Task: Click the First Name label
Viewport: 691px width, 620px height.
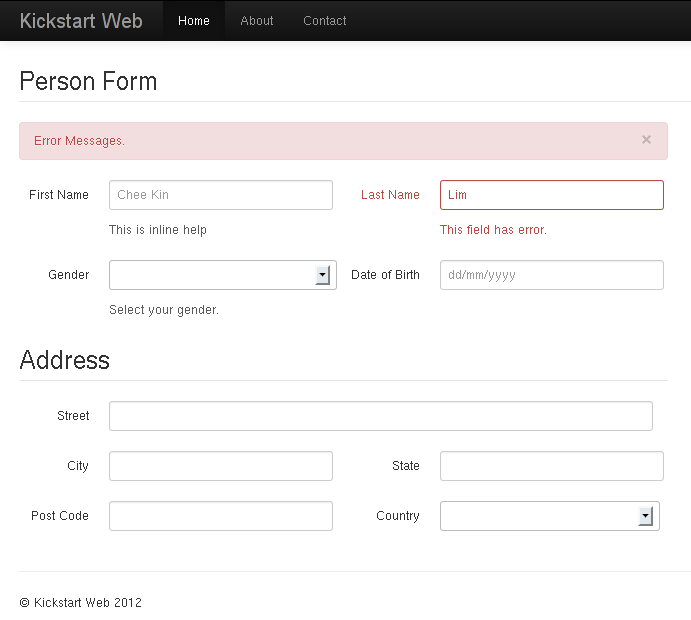Action: (x=59, y=195)
